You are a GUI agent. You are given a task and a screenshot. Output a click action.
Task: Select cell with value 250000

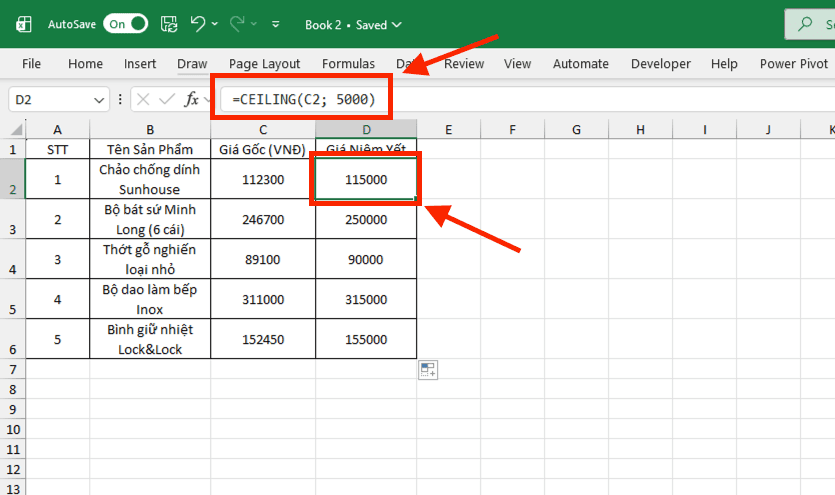[x=366, y=219]
